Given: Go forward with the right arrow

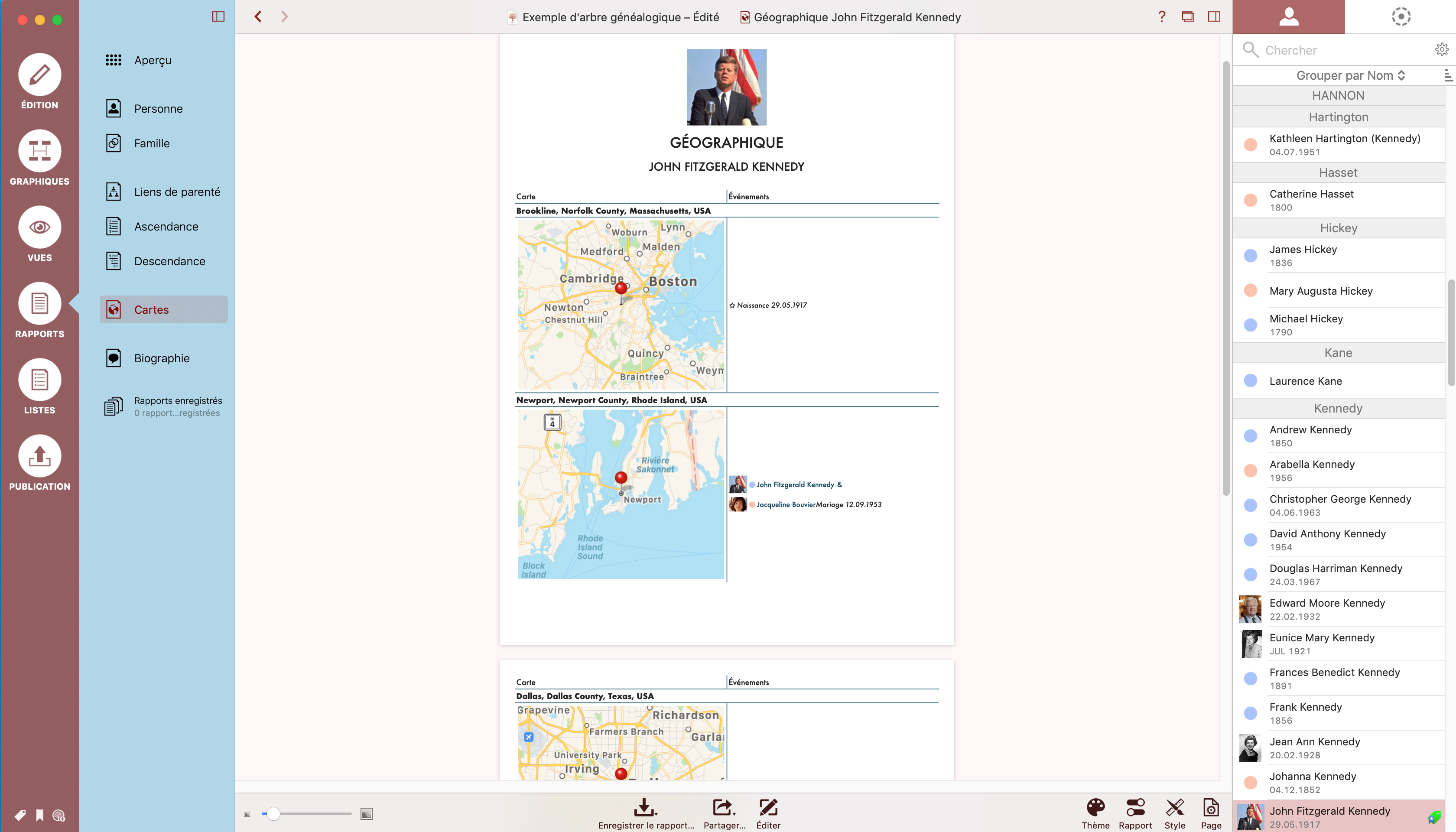Looking at the screenshot, I should pyautogui.click(x=284, y=16).
